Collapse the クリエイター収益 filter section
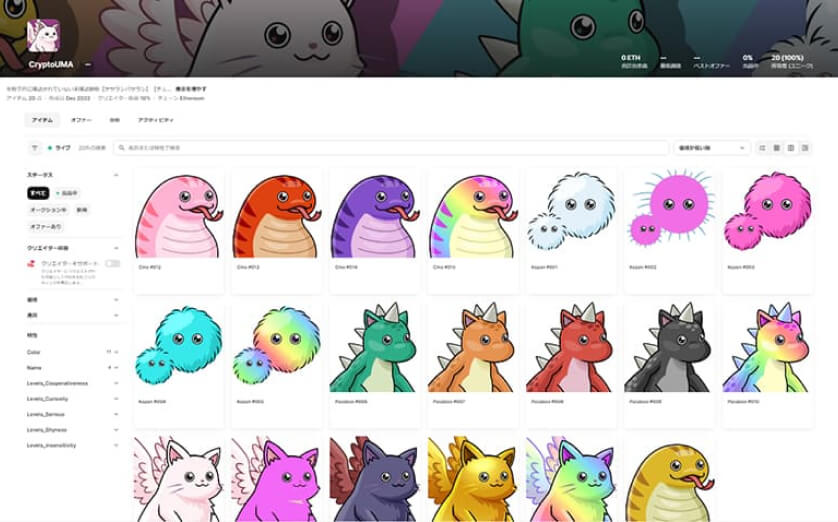Image resolution: width=838 pixels, height=522 pixels. pos(73,248)
